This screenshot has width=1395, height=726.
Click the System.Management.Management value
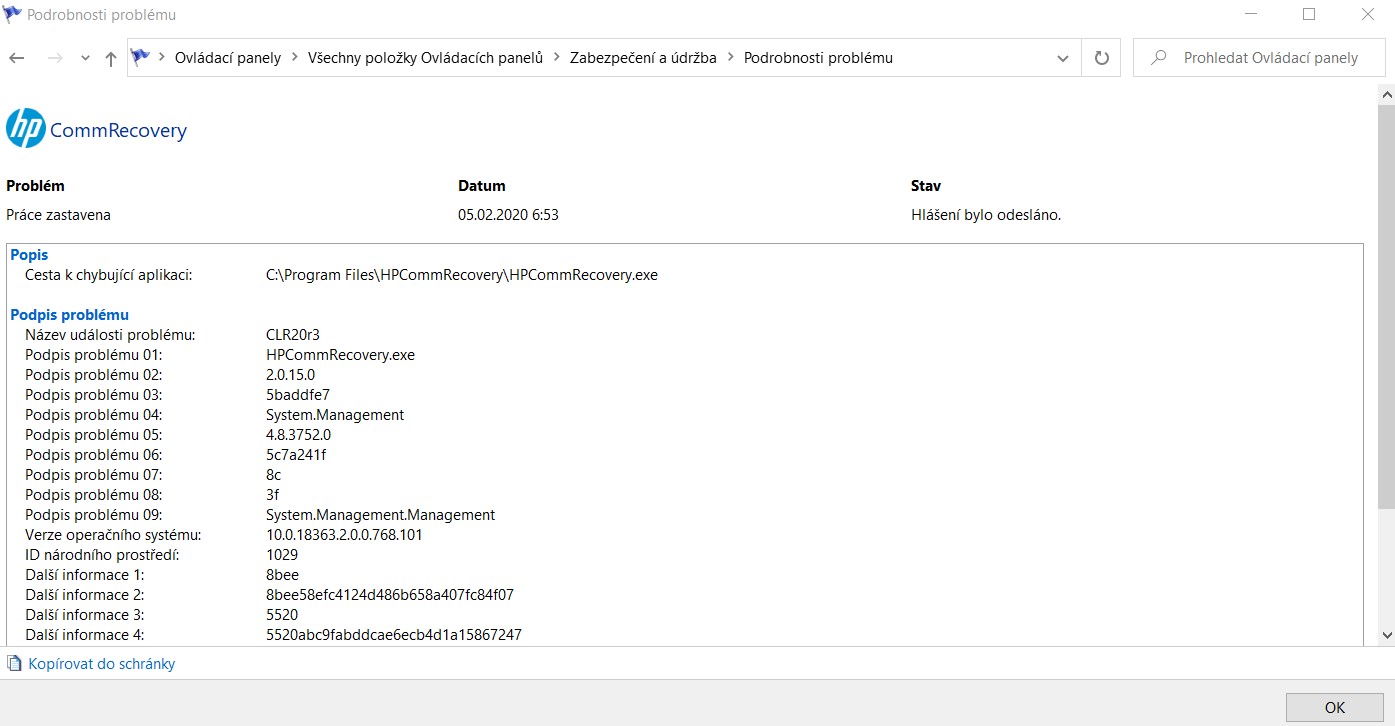coord(380,515)
